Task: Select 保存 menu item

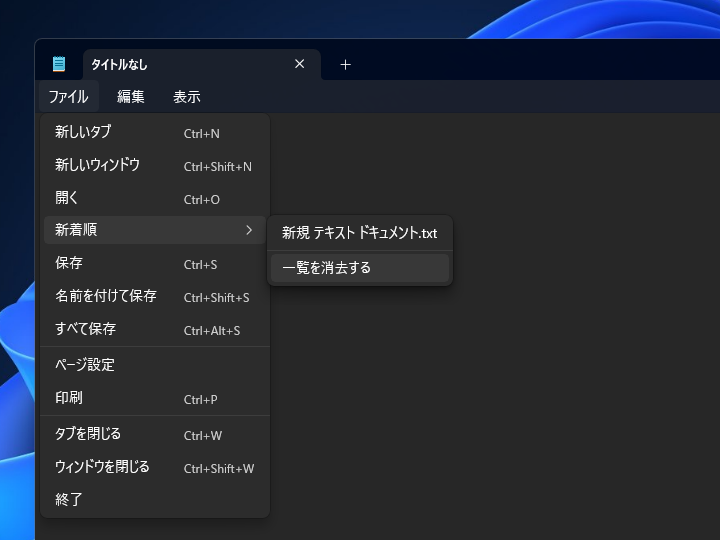Action: (x=155, y=264)
